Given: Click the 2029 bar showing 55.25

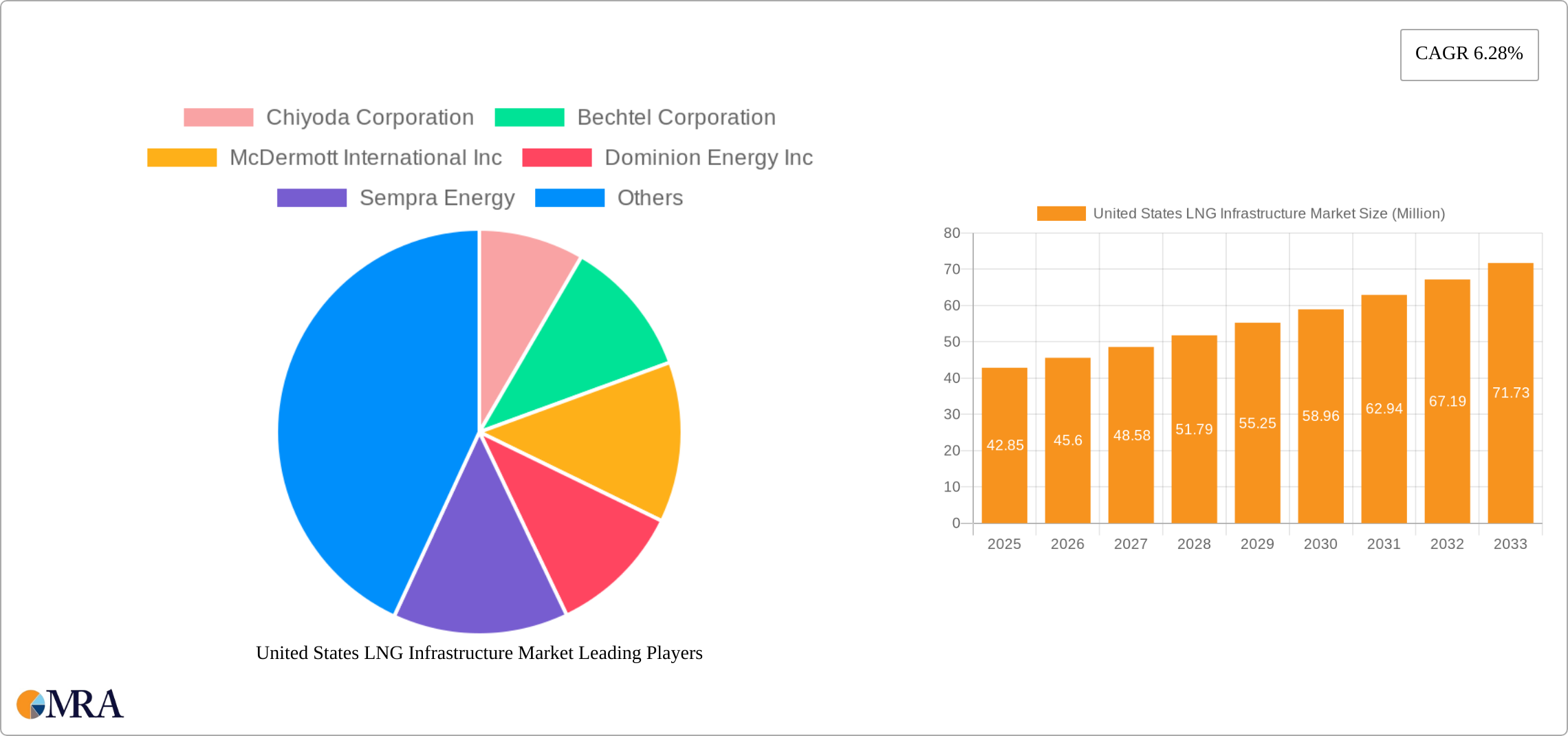Looking at the screenshot, I should click(x=1258, y=423).
